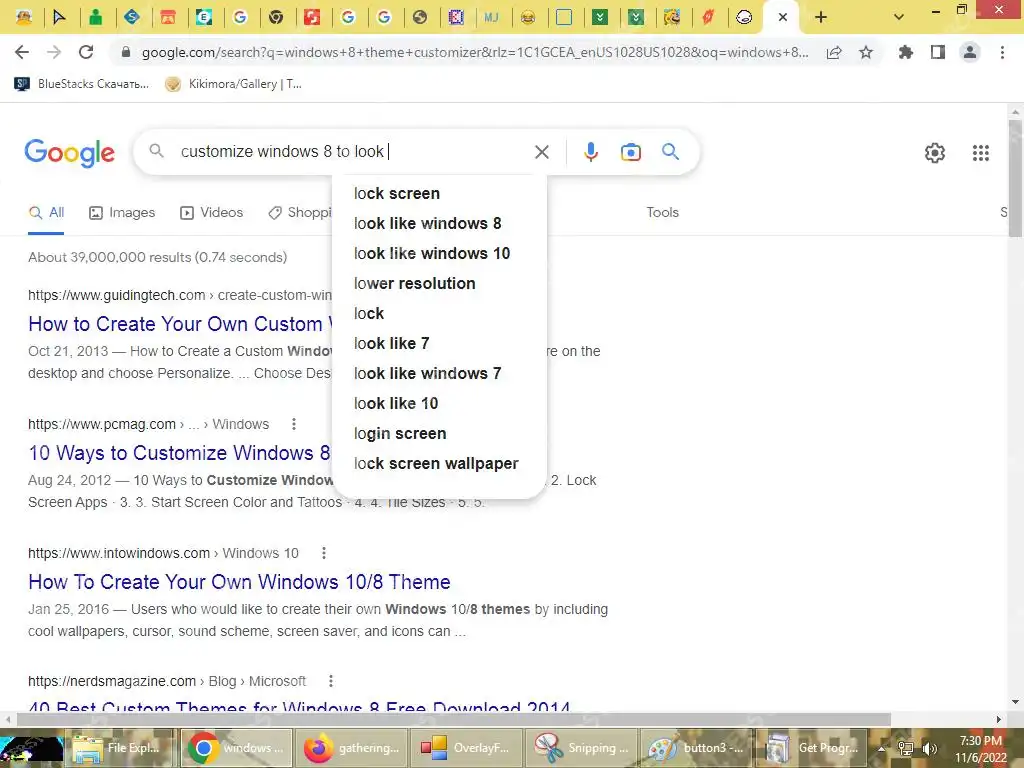Image resolution: width=1024 pixels, height=768 pixels.
Task: Select the 'look like 10' suggestion
Action: pyautogui.click(x=439, y=404)
